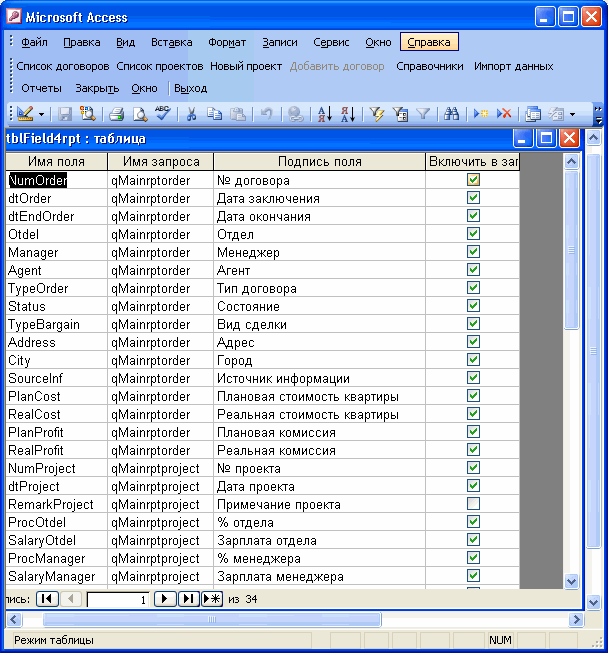Untick the checkbox for NumOrder row
This screenshot has height=653, width=608.
click(473, 179)
